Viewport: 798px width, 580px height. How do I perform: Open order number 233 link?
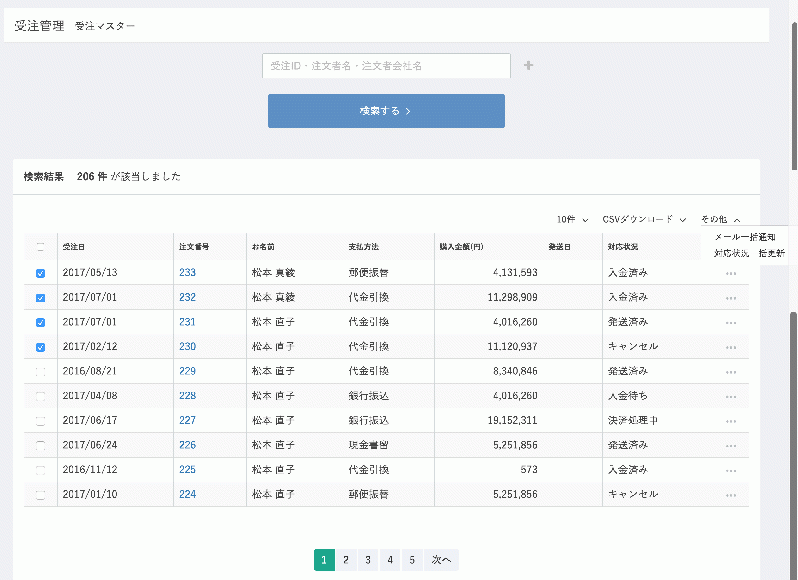[x=187, y=273]
